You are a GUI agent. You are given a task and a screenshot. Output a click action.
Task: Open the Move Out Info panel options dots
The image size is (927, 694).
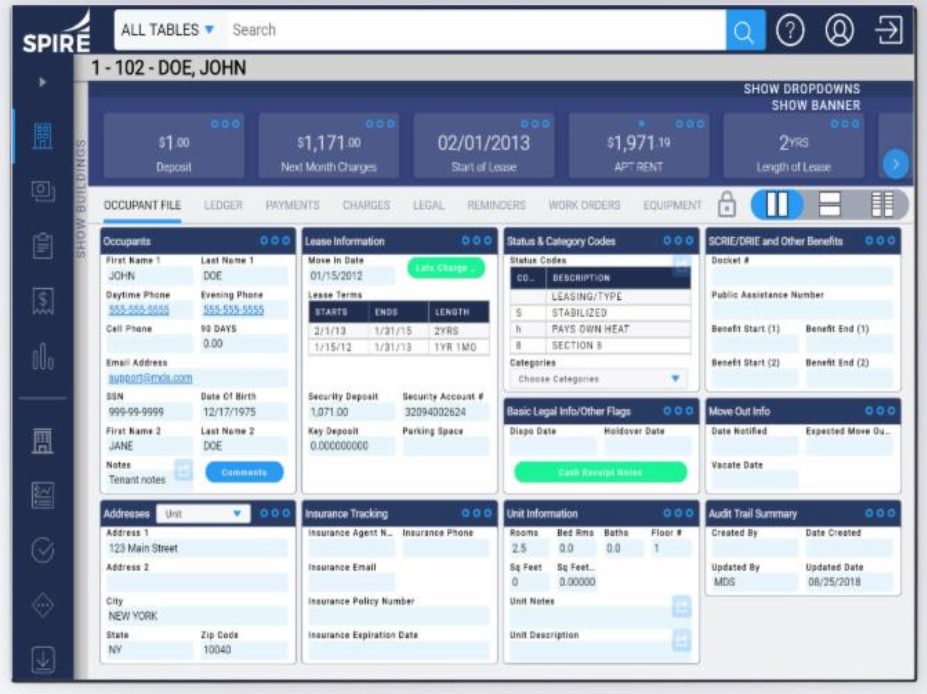[x=880, y=411]
